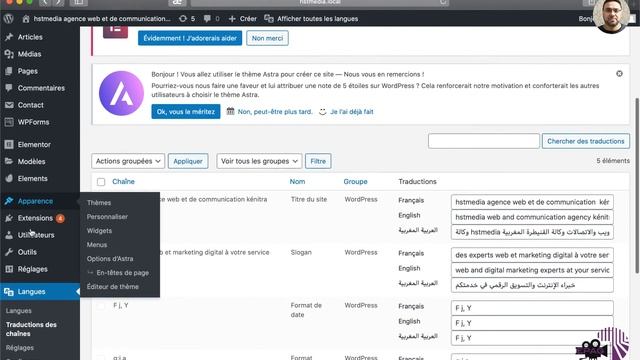Click the site home icon in admin bar
Image resolution: width=640 pixels, height=360 pixels.
point(26,19)
